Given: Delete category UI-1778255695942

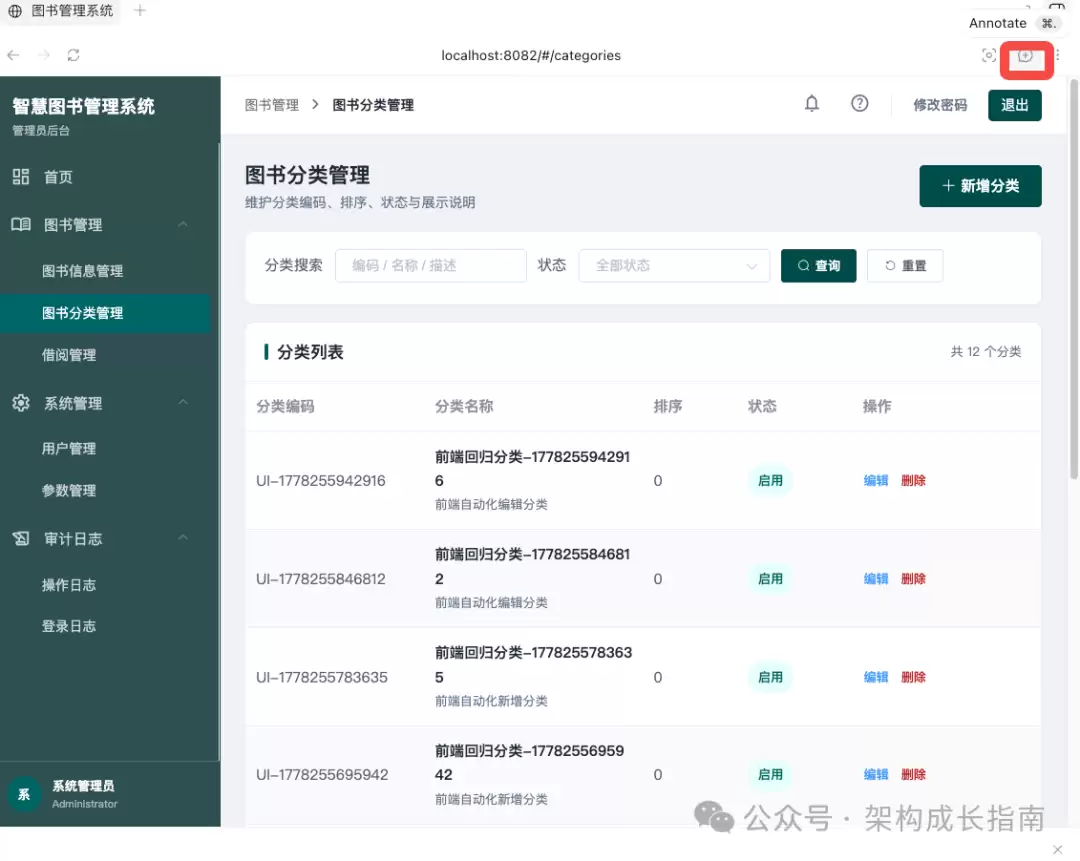Looking at the screenshot, I should [x=913, y=774].
